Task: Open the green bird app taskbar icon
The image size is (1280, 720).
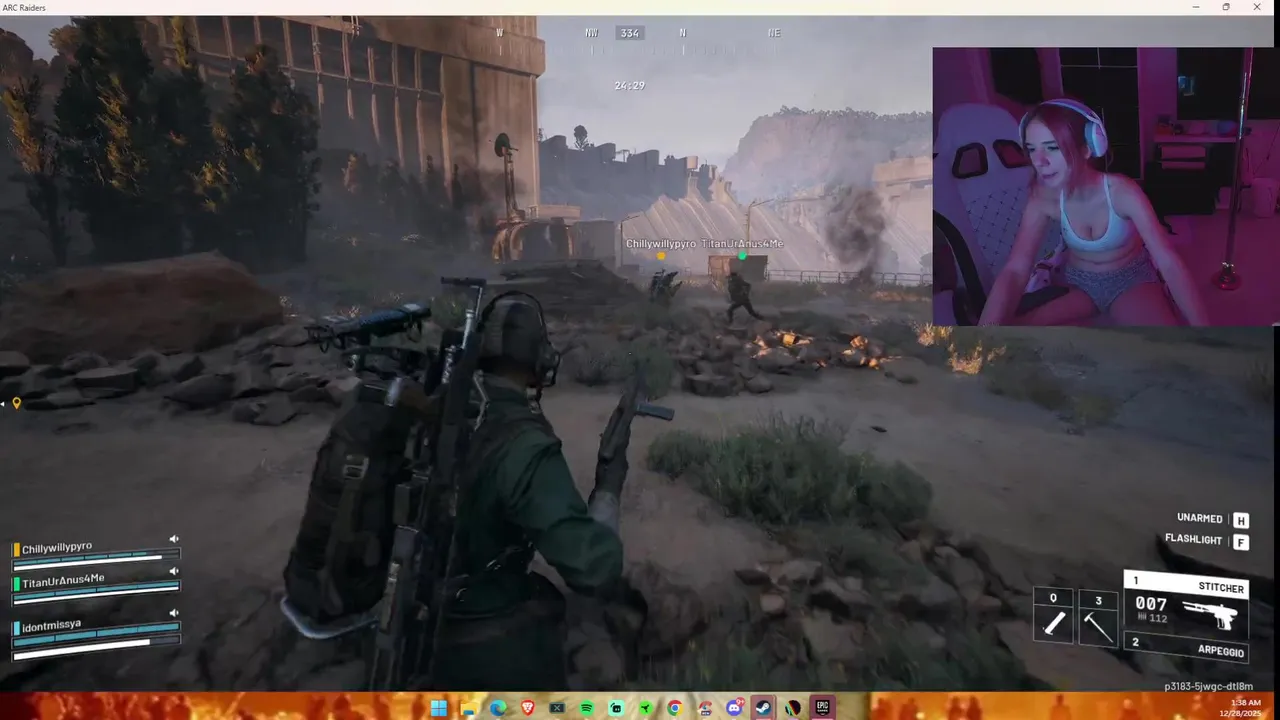Action: tap(645, 708)
